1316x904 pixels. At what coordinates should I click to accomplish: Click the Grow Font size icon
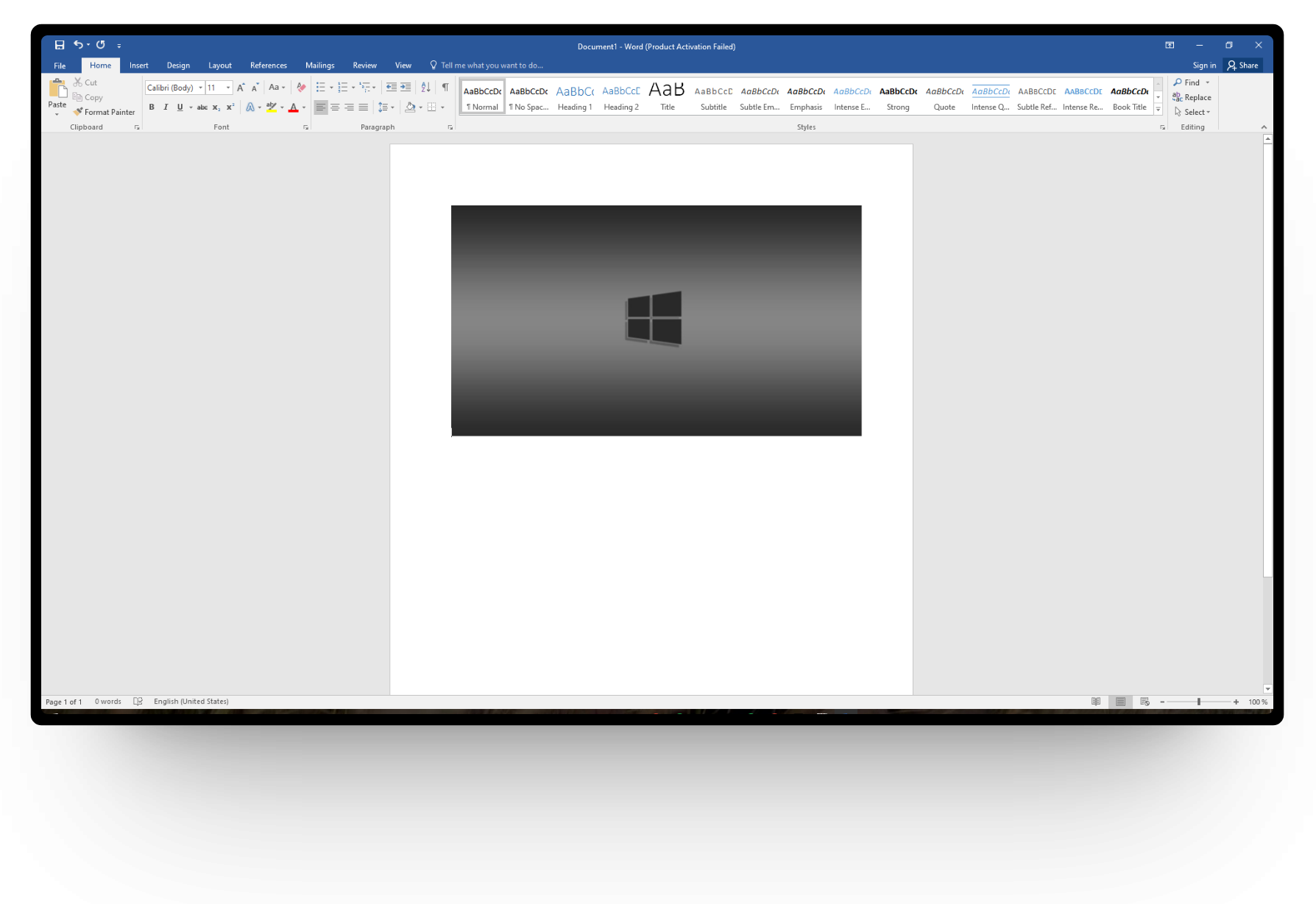click(241, 88)
